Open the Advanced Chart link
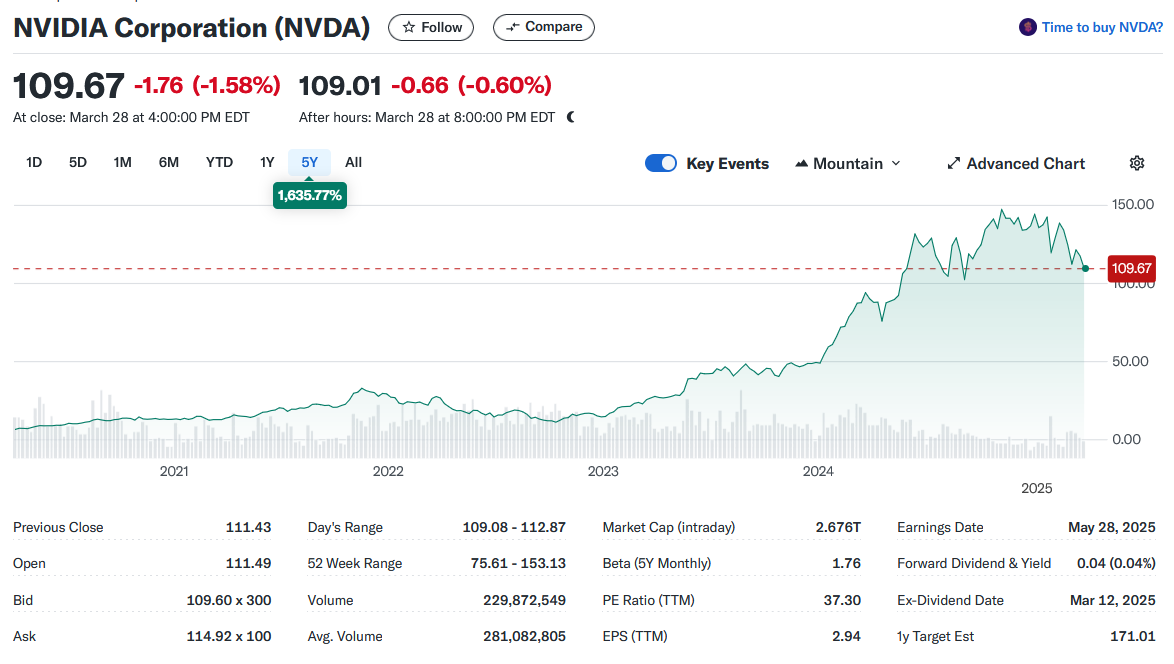This screenshot has height=664, width=1174. coord(1016,163)
